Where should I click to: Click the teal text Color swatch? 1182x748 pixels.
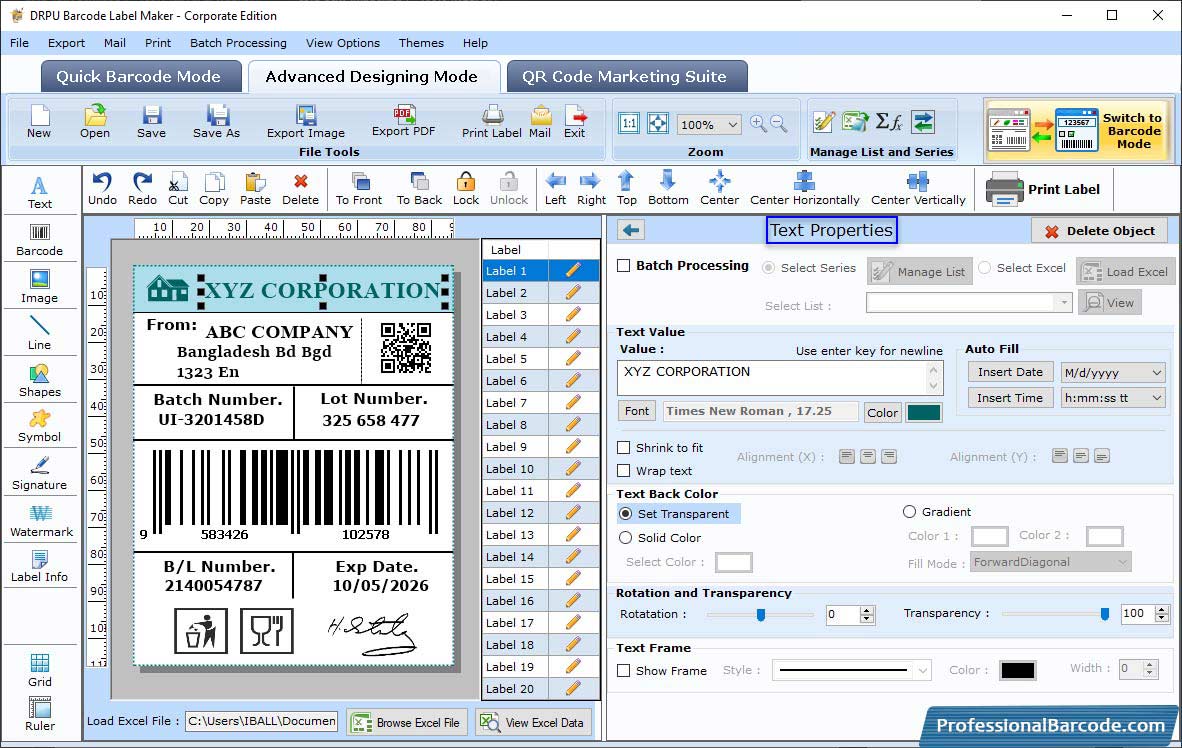923,412
